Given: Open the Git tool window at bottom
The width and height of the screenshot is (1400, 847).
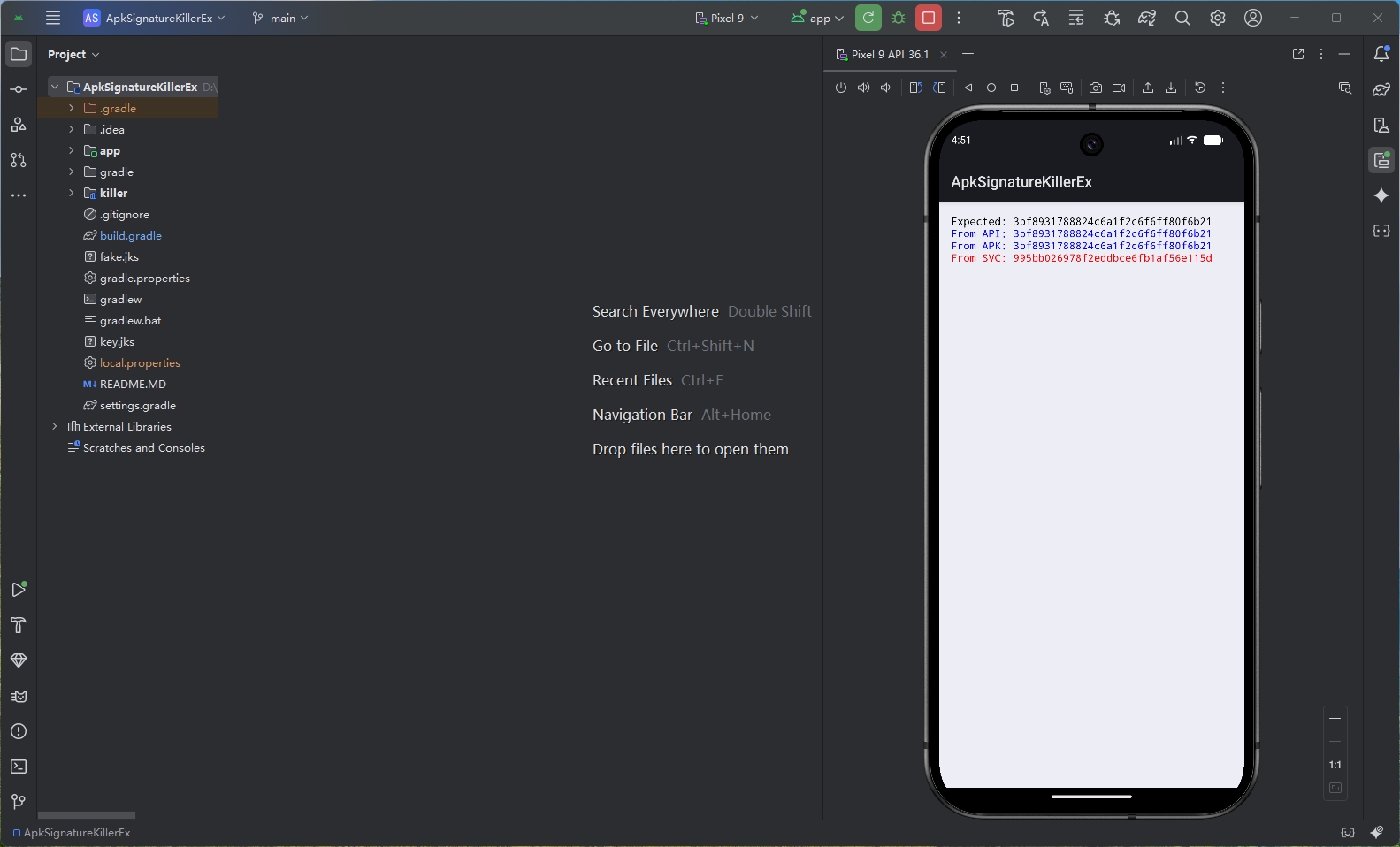Looking at the screenshot, I should point(19,802).
